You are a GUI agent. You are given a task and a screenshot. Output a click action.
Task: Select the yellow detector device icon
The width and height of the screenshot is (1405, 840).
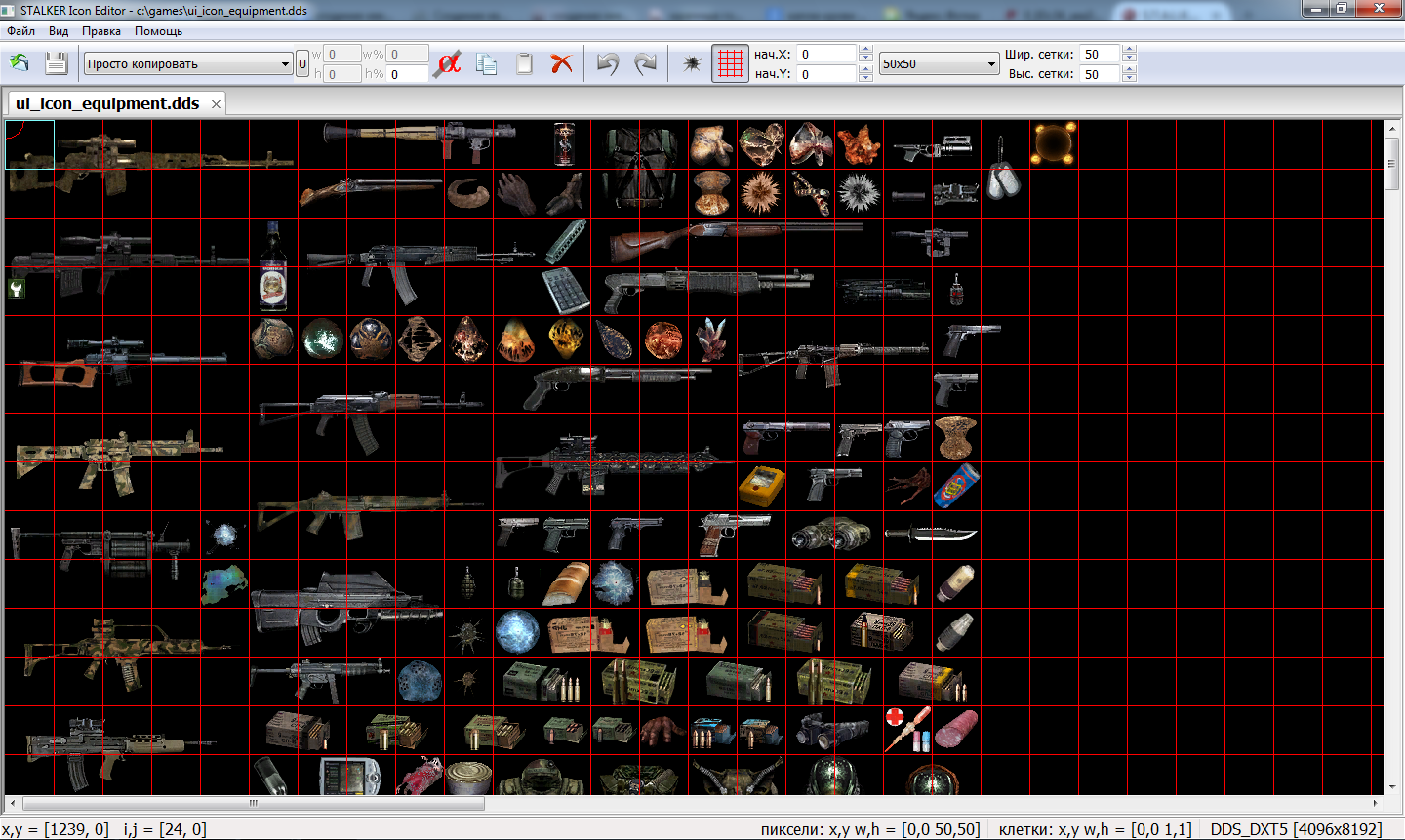(x=762, y=485)
